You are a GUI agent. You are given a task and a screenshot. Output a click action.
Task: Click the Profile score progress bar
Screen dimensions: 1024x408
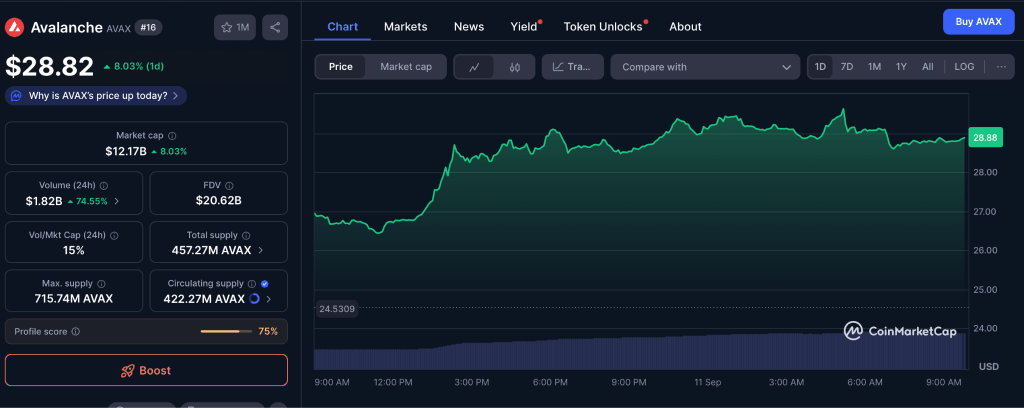[x=226, y=332]
